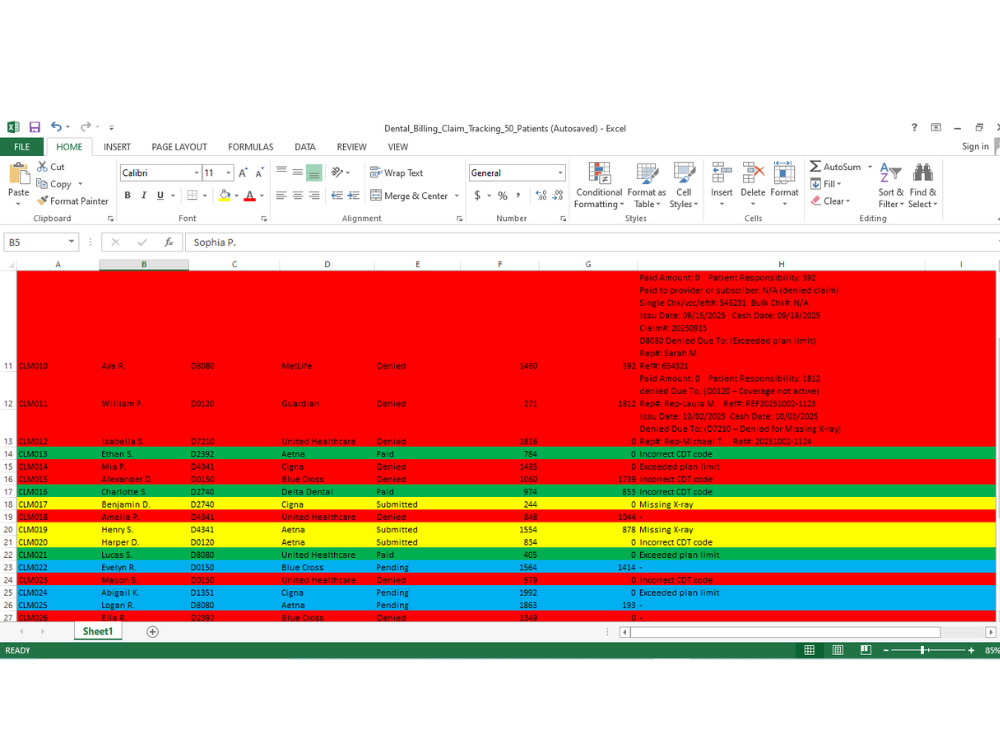Click the Orientation text angle icon

pyautogui.click(x=337, y=172)
